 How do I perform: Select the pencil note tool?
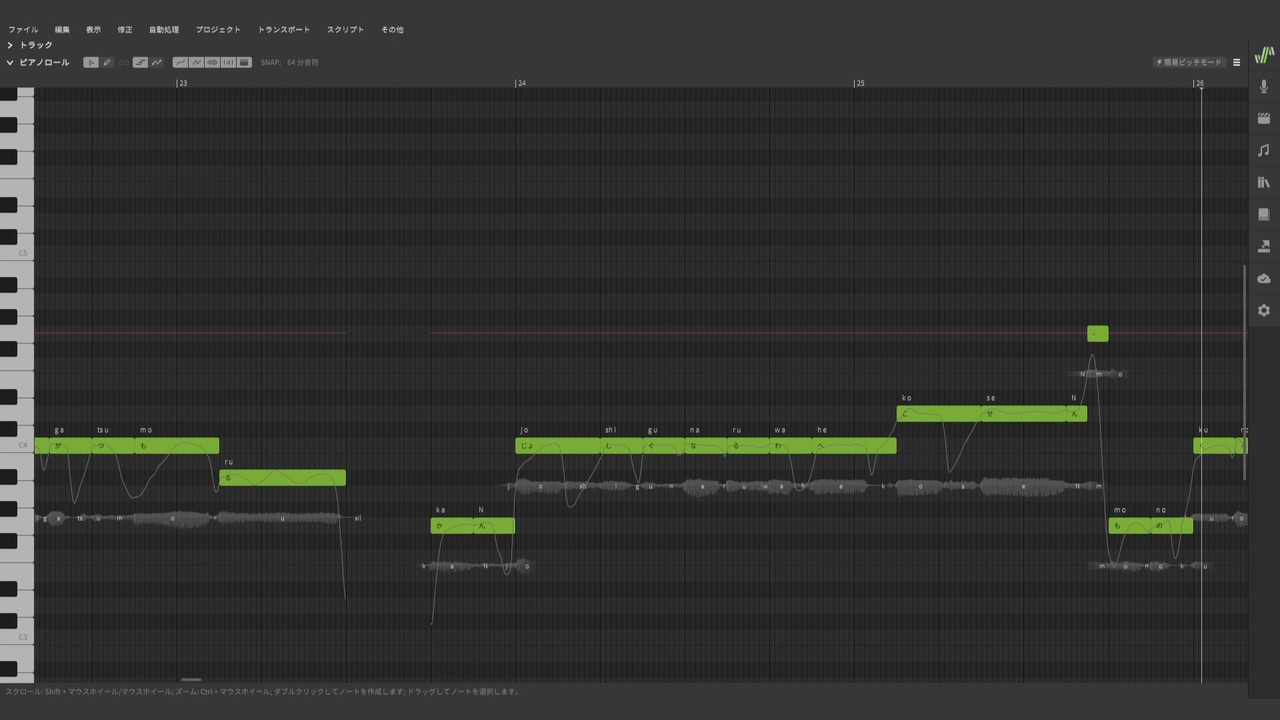[107, 62]
